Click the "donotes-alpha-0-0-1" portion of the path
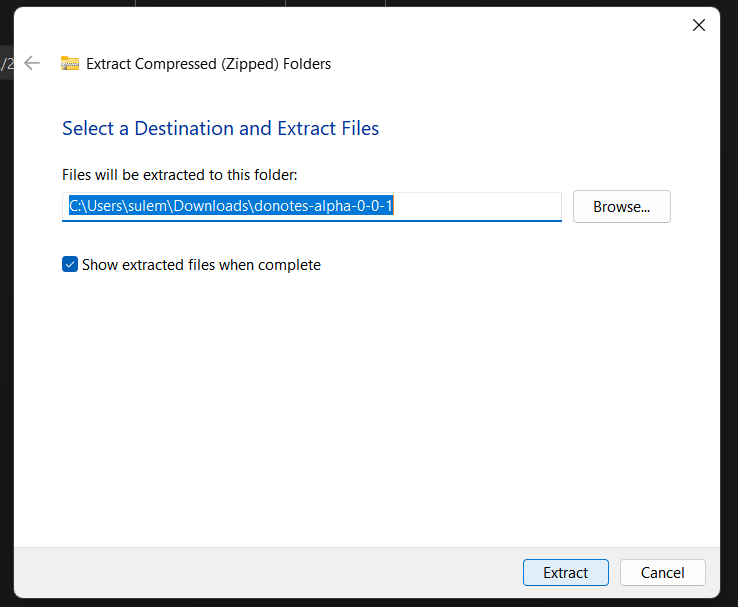The height and width of the screenshot is (607, 738). point(338,206)
